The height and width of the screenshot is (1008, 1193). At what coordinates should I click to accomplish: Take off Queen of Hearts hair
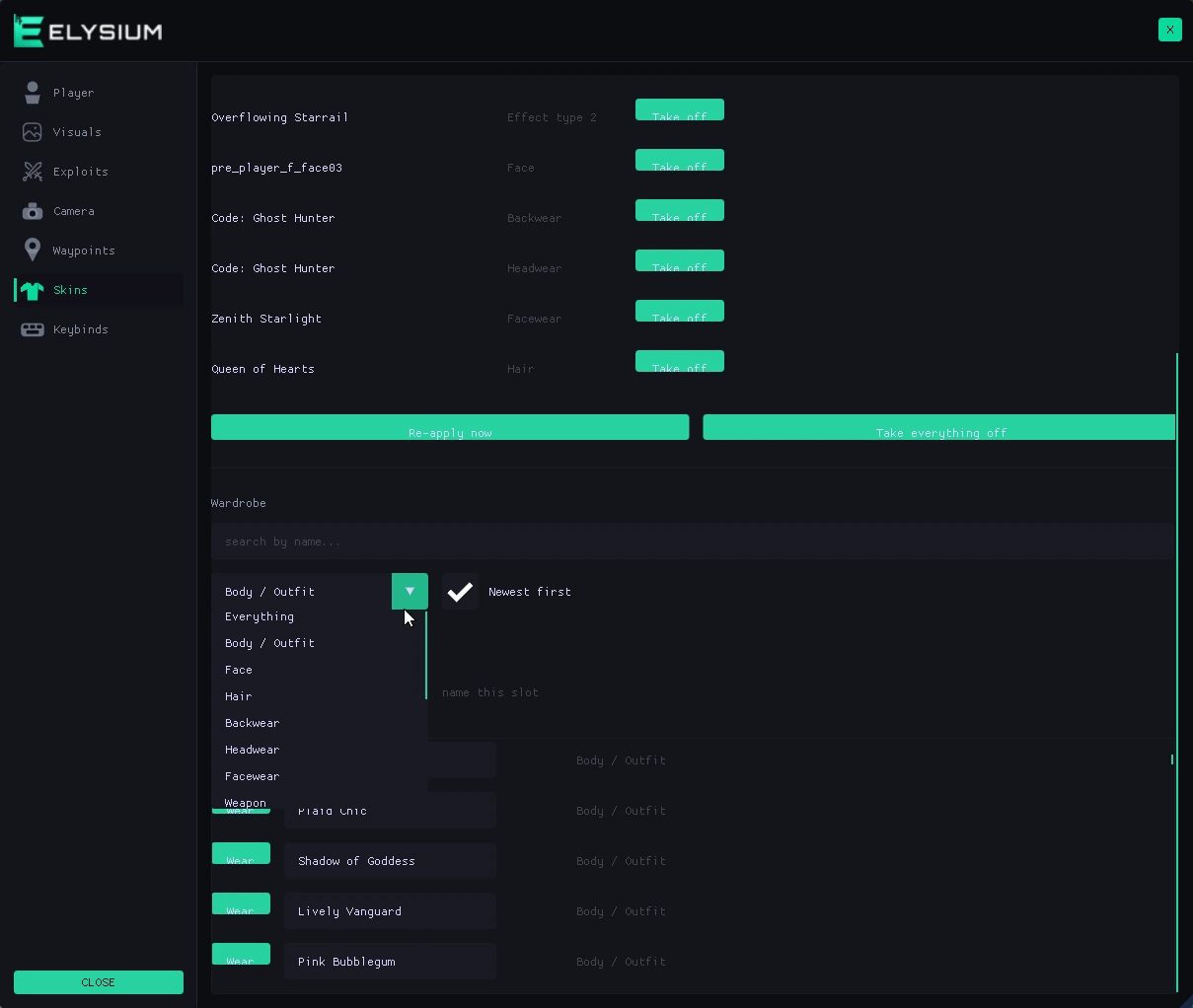tap(680, 361)
